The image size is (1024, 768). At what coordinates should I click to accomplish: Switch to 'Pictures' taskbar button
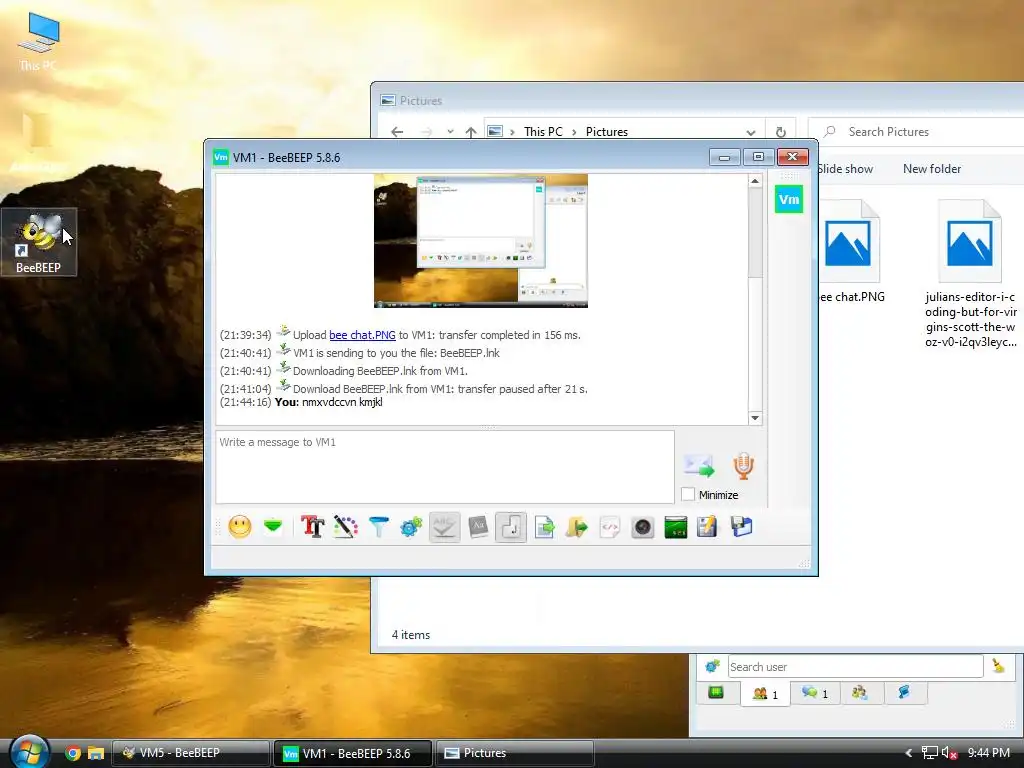[514, 753]
